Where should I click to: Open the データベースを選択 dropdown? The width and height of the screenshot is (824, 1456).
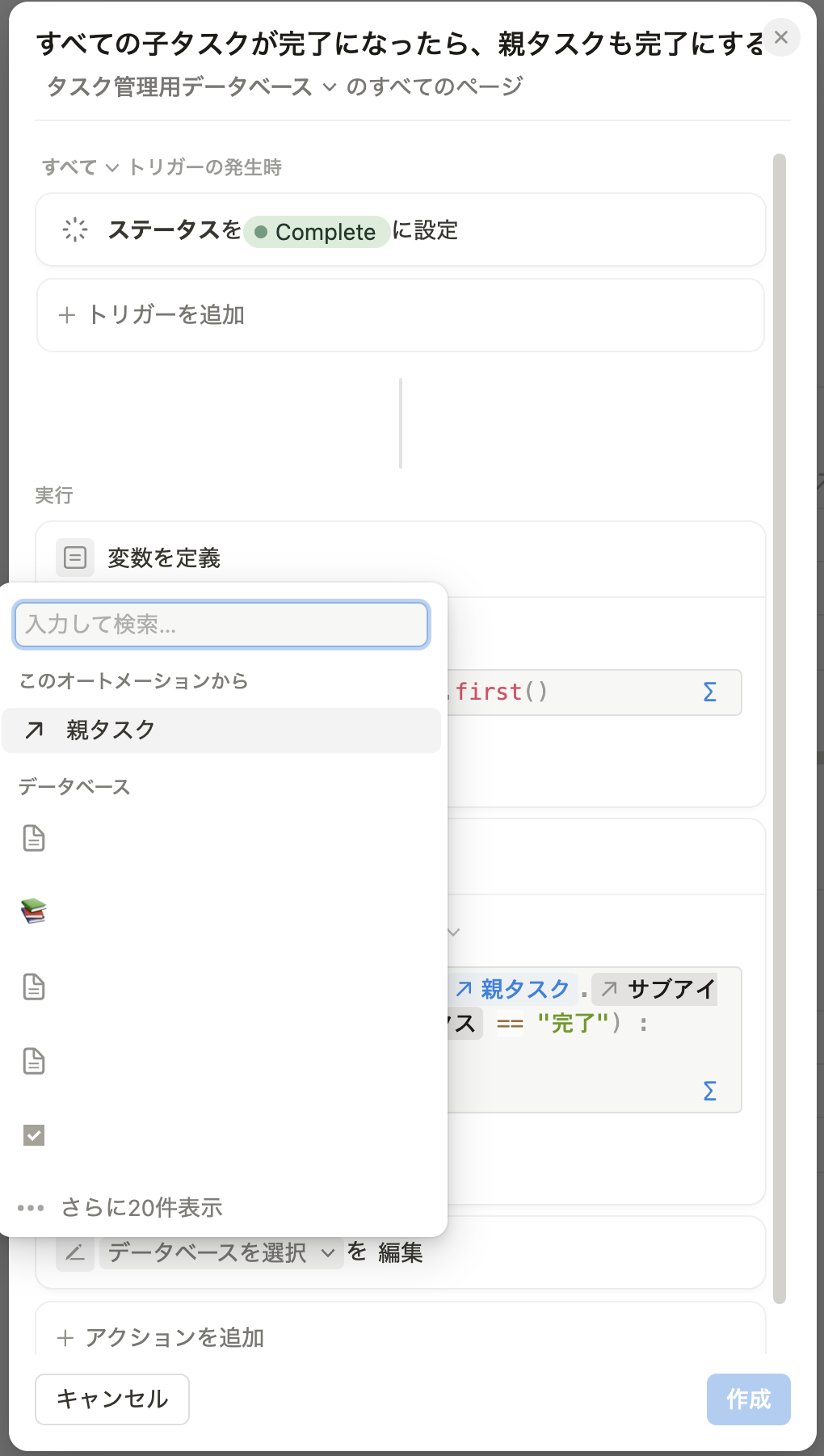[221, 1252]
